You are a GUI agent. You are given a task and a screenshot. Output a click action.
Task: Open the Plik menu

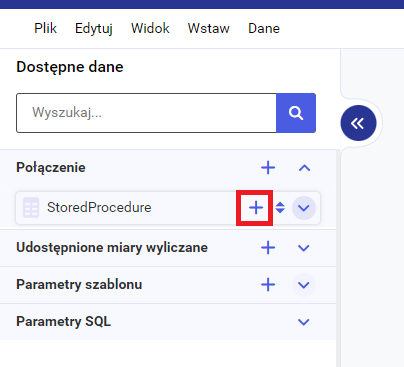coord(45,28)
